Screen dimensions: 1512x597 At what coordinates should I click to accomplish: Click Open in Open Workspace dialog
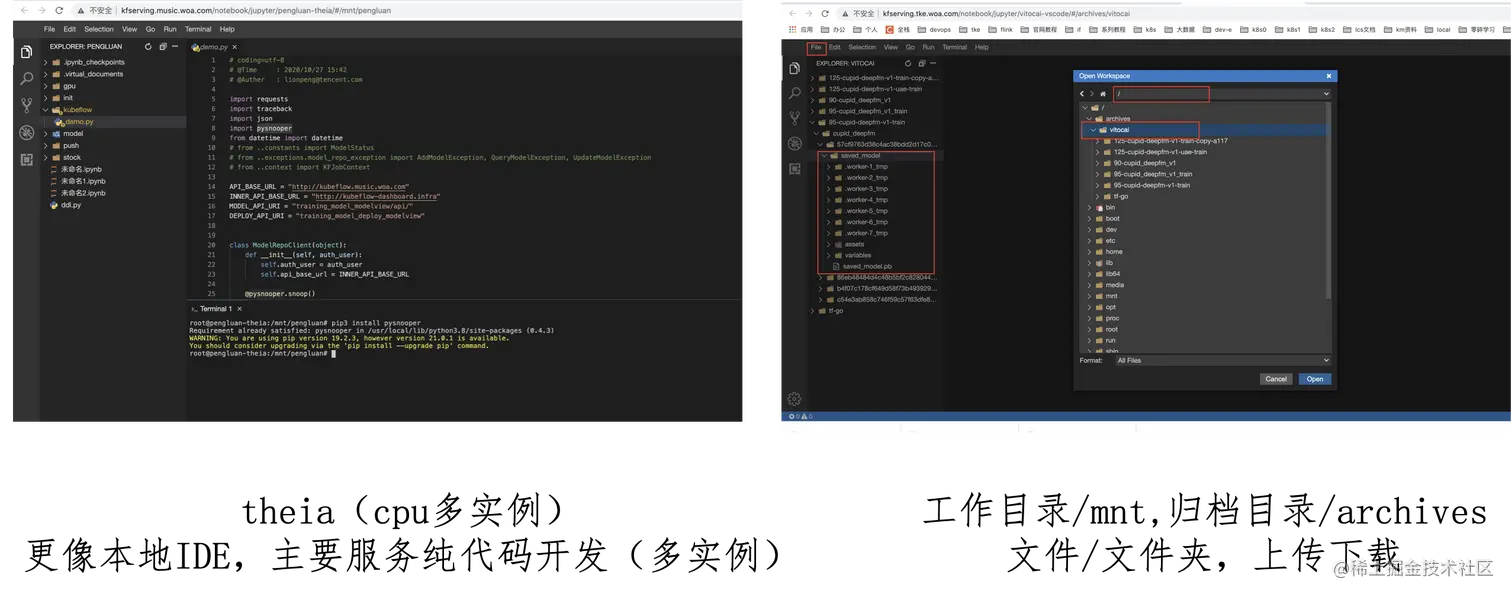click(x=1315, y=379)
